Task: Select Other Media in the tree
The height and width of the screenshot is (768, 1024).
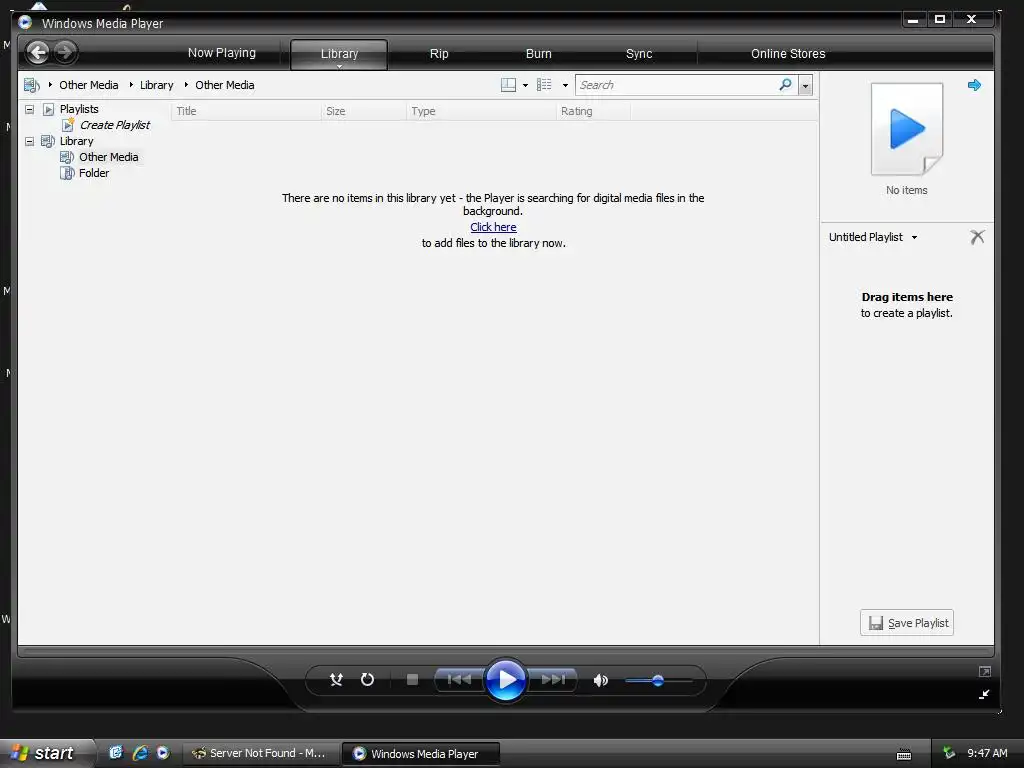Action: [x=108, y=157]
